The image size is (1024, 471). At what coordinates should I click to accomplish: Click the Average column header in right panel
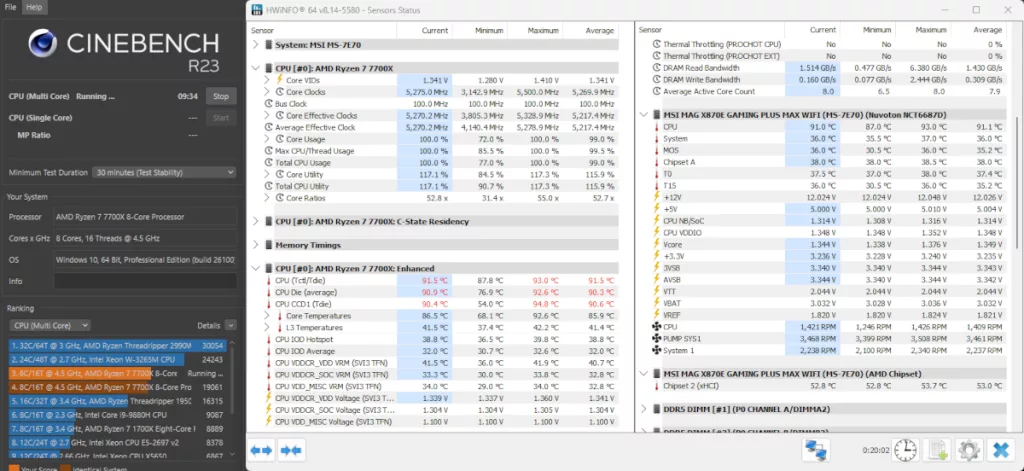pyautogui.click(x=987, y=30)
